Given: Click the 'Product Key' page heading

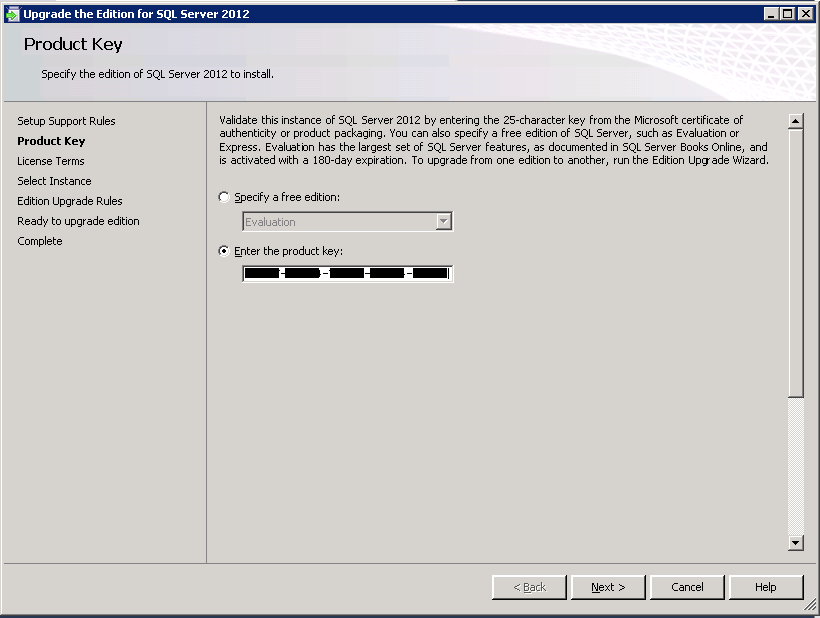Looking at the screenshot, I should [x=73, y=44].
